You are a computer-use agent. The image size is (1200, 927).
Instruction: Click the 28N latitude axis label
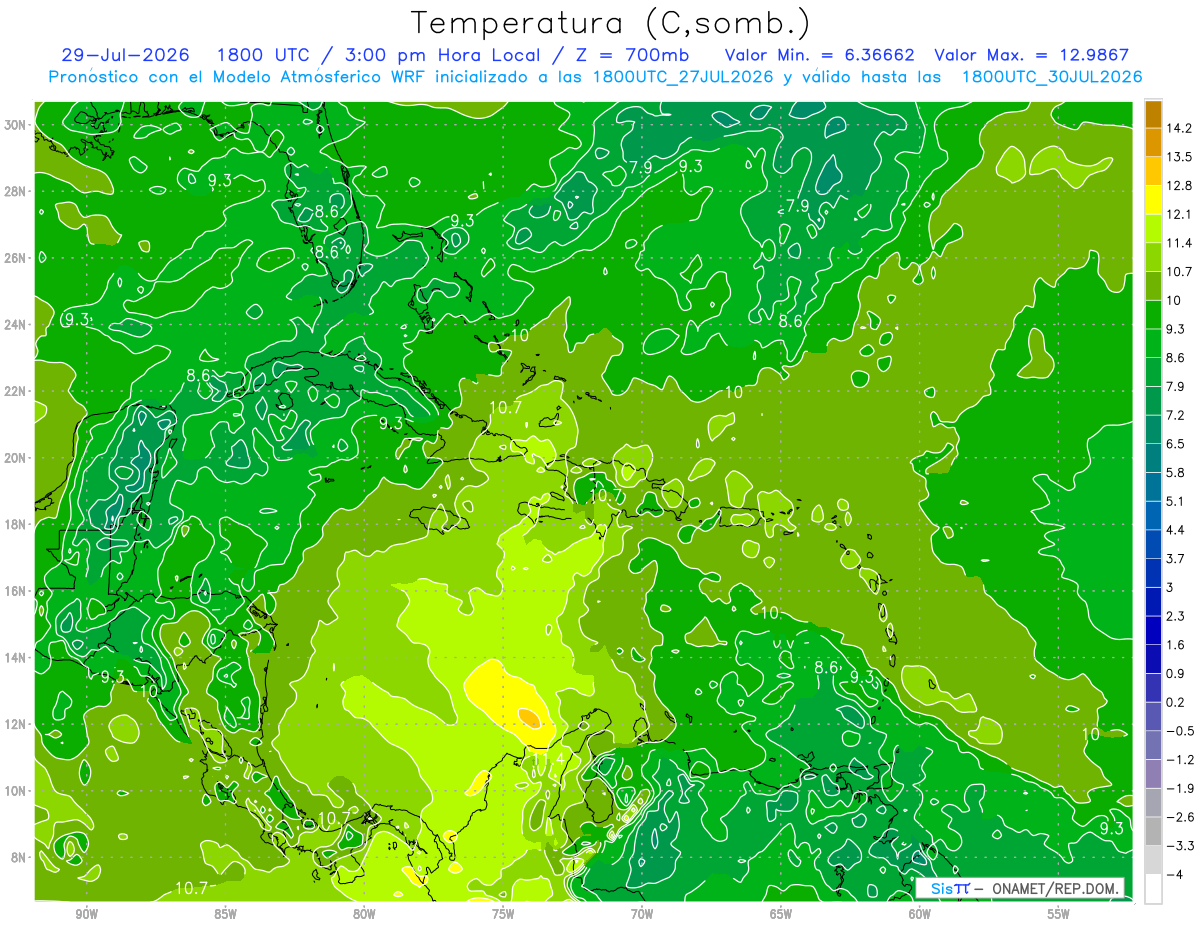pos(15,191)
